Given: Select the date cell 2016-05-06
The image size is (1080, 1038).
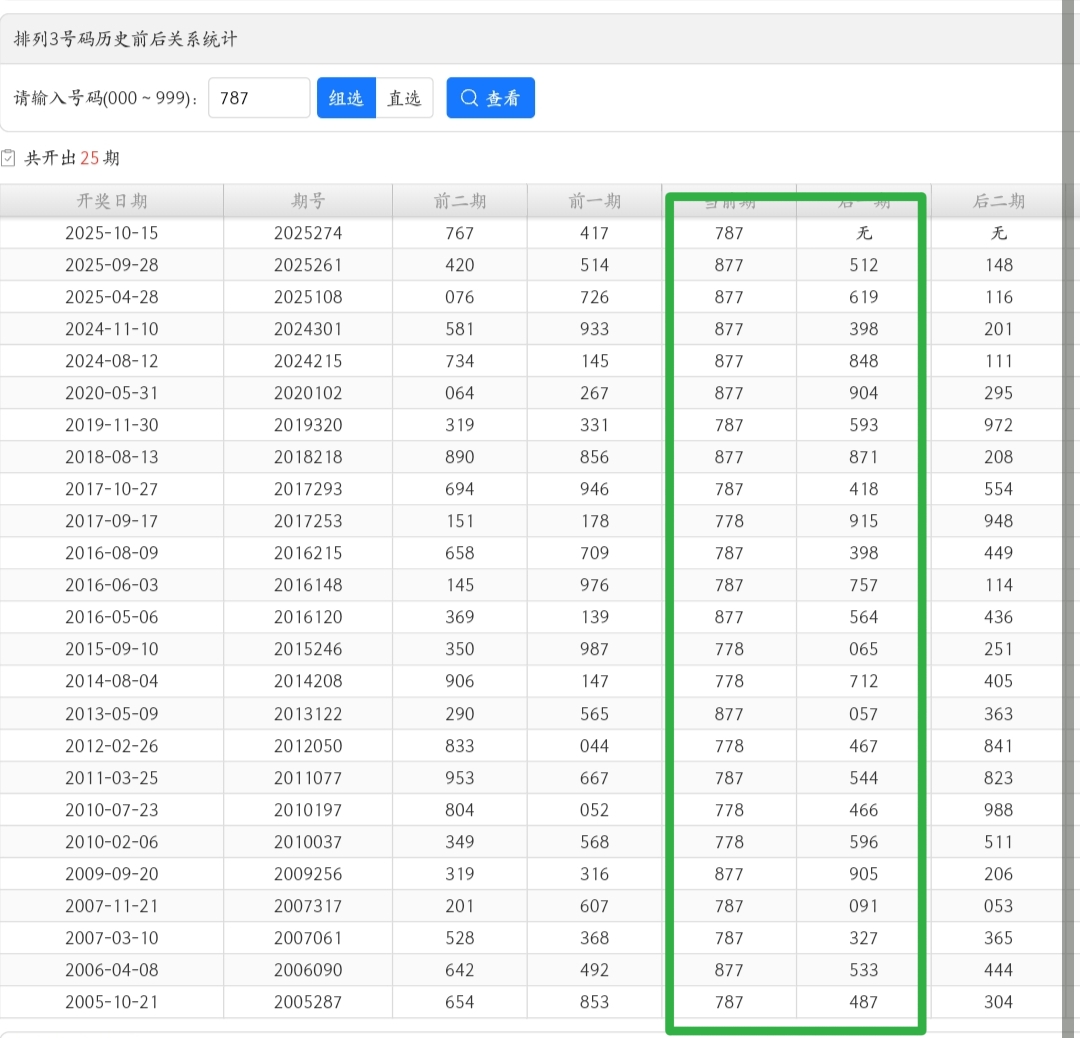Looking at the screenshot, I should pos(112,617).
